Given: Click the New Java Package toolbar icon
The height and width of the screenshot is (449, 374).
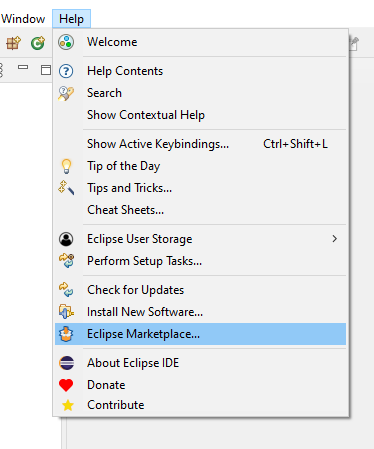Looking at the screenshot, I should [13, 43].
